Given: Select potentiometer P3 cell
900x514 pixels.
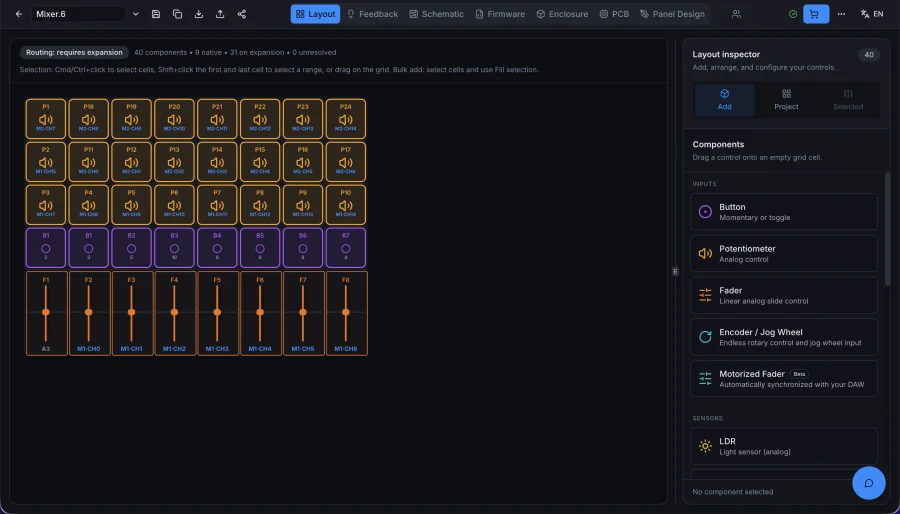Looking at the screenshot, I should click(46, 205).
